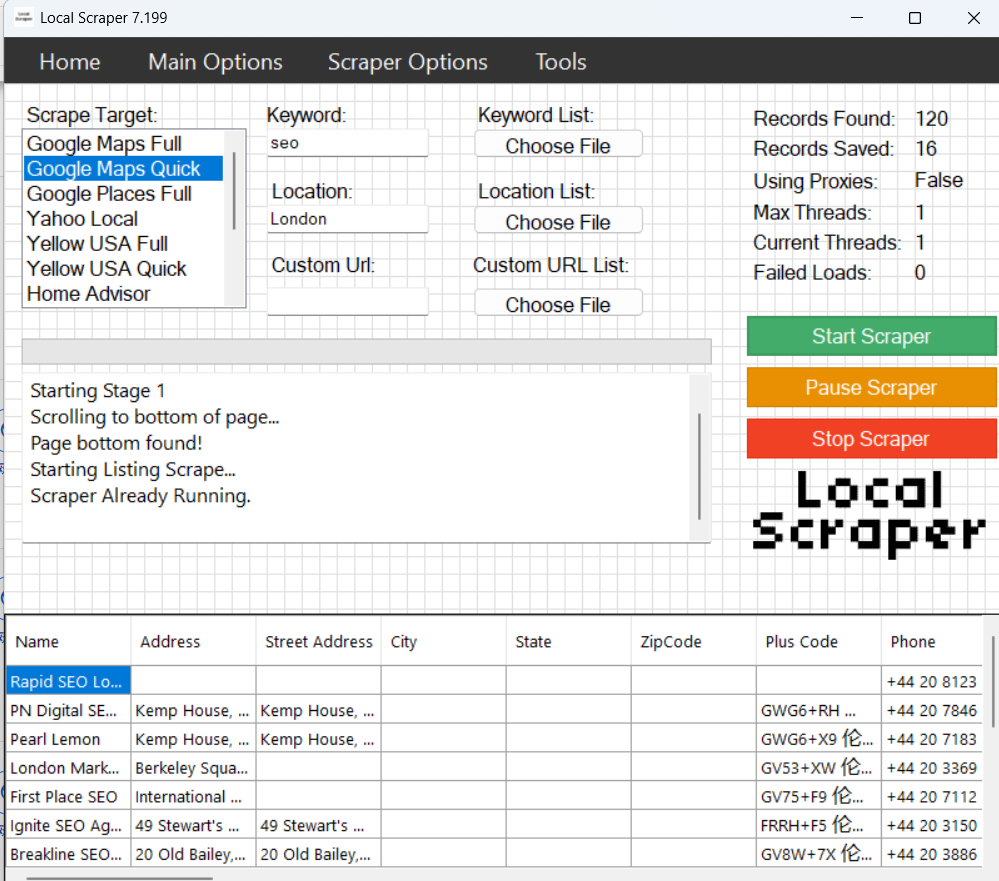This screenshot has width=999, height=881.
Task: Select the PN Digital SE... name cell
Action: 68,710
